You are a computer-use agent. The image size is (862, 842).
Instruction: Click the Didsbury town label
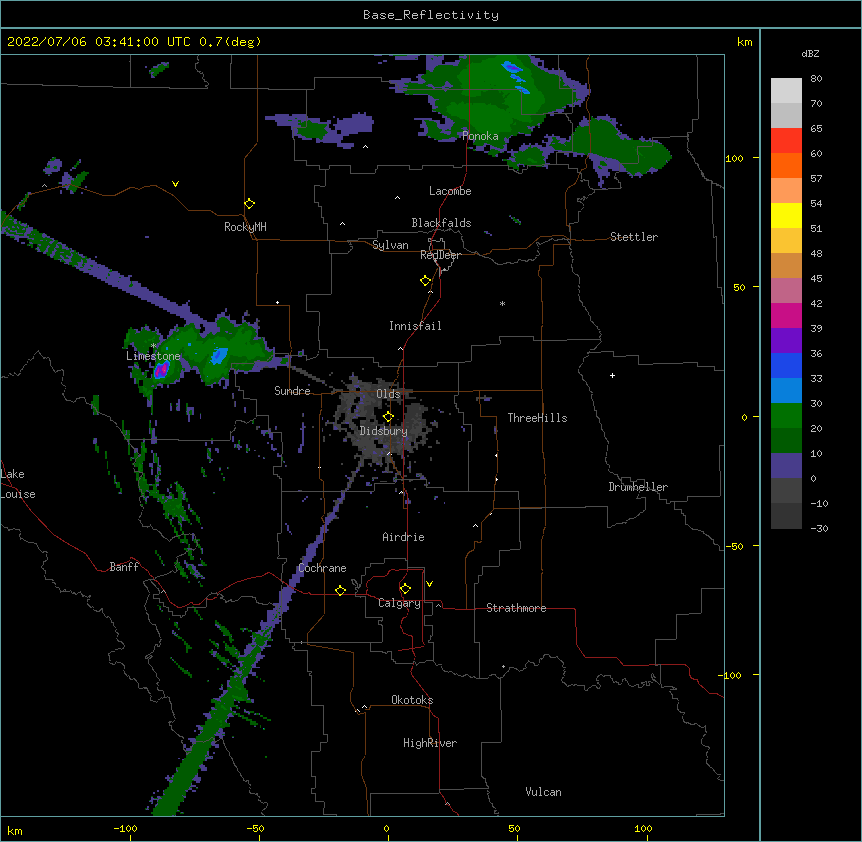(x=383, y=431)
